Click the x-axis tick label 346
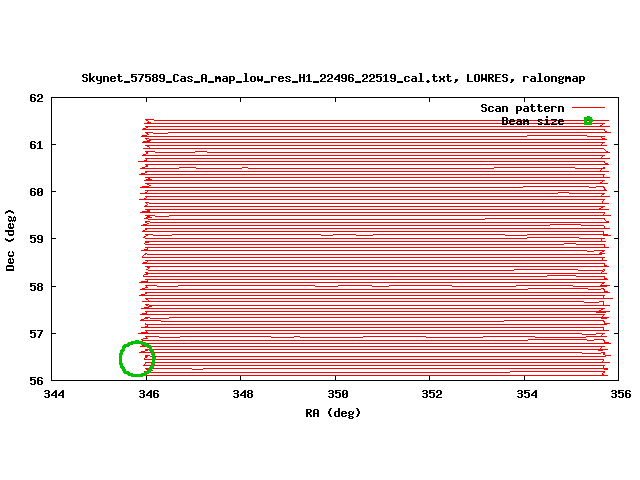The image size is (640, 480). pyautogui.click(x=149, y=394)
